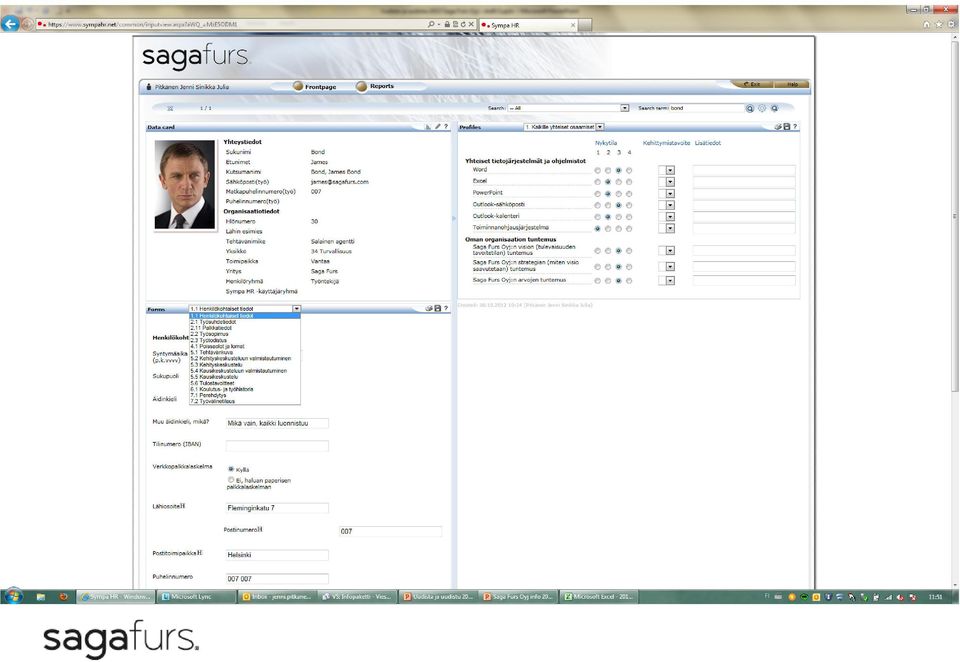Refresh the page from the address bar
This screenshot has width=960, height=662.
[463, 24]
